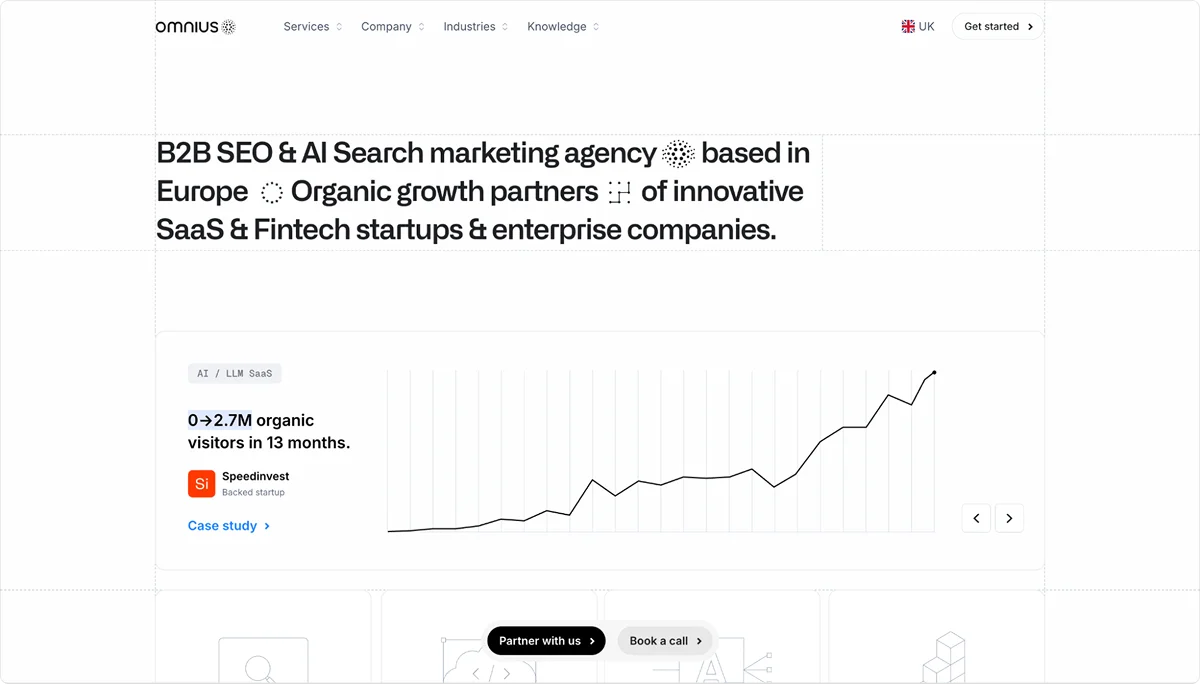Click the Get started button
This screenshot has width=1200, height=684.
point(997,26)
